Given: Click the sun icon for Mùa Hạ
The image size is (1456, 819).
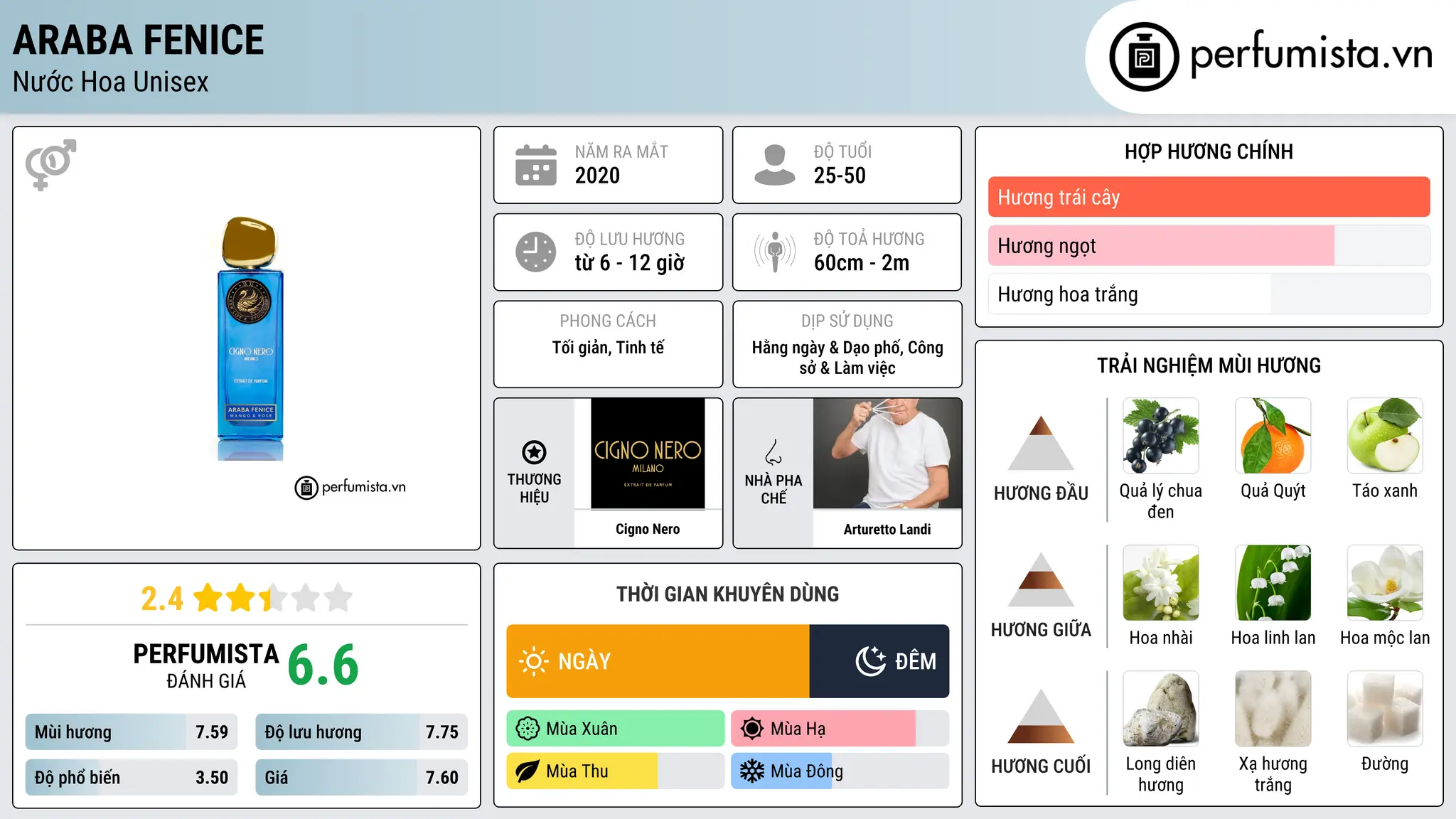Looking at the screenshot, I should coord(752,729).
